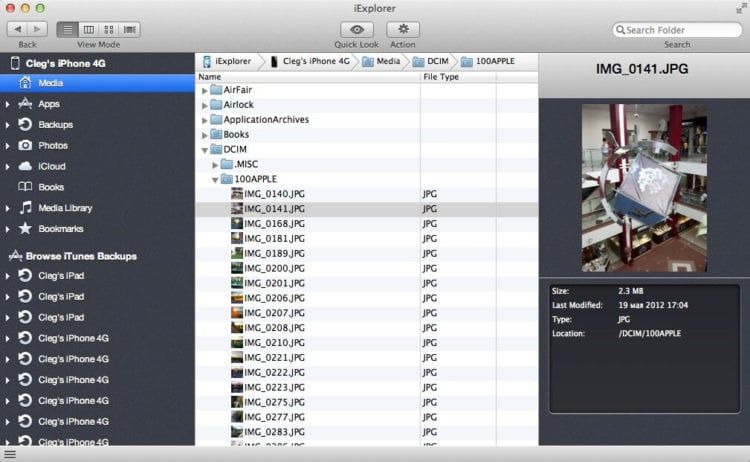Select IMG_0200.JPG file thumbnail icon
Image resolution: width=750 pixels, height=462 pixels.
[237, 267]
